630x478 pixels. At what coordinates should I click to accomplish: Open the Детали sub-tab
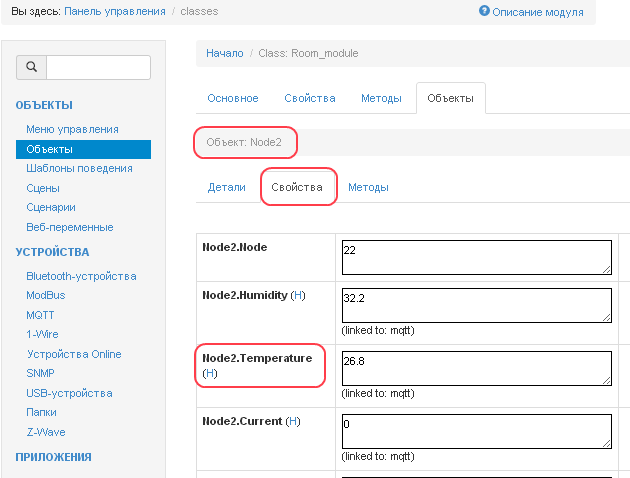coord(226,187)
